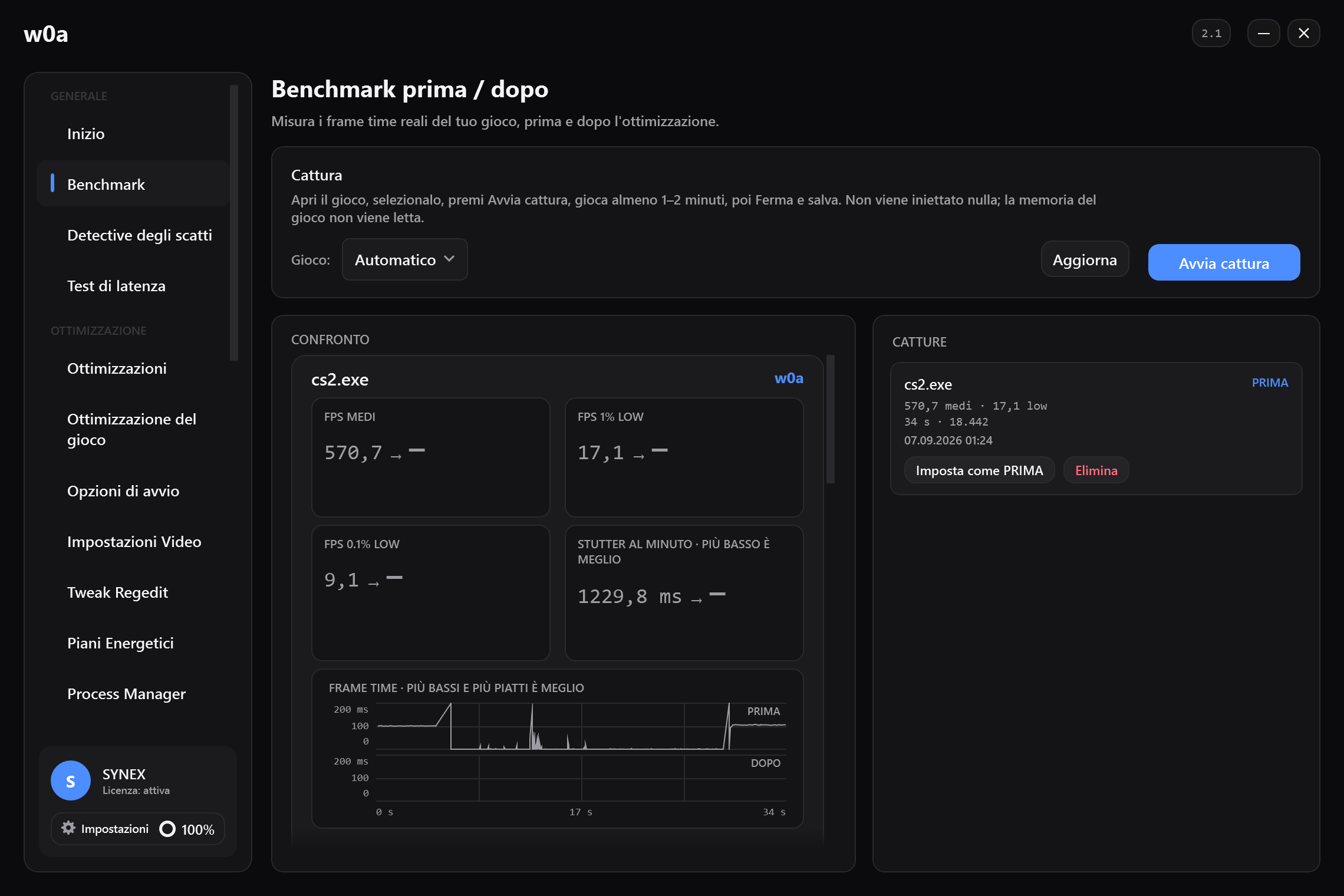Go to Inizio section

tap(133, 134)
